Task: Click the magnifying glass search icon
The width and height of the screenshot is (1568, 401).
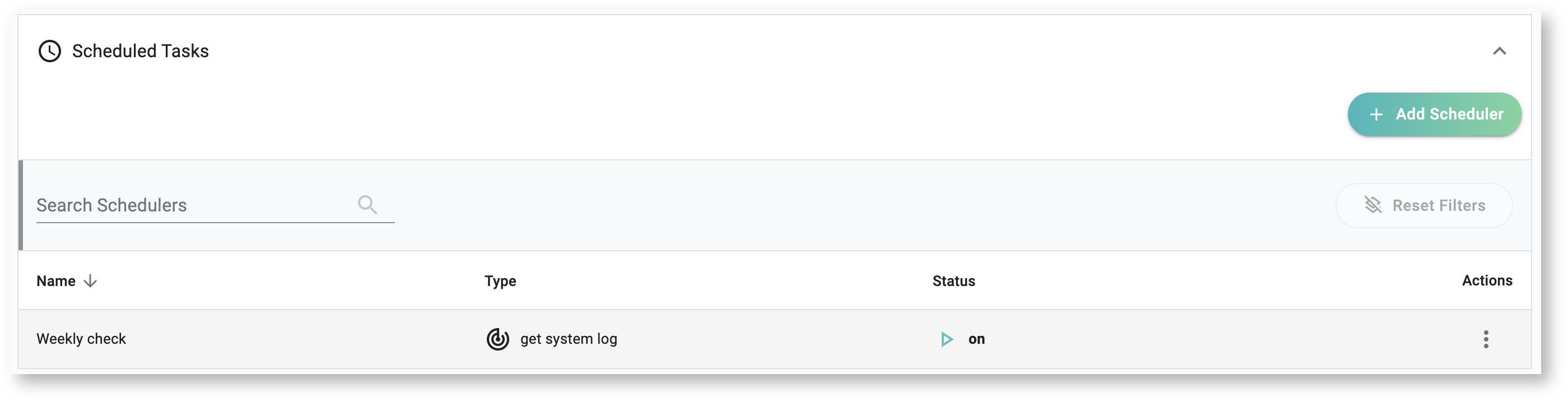Action: pyautogui.click(x=367, y=205)
